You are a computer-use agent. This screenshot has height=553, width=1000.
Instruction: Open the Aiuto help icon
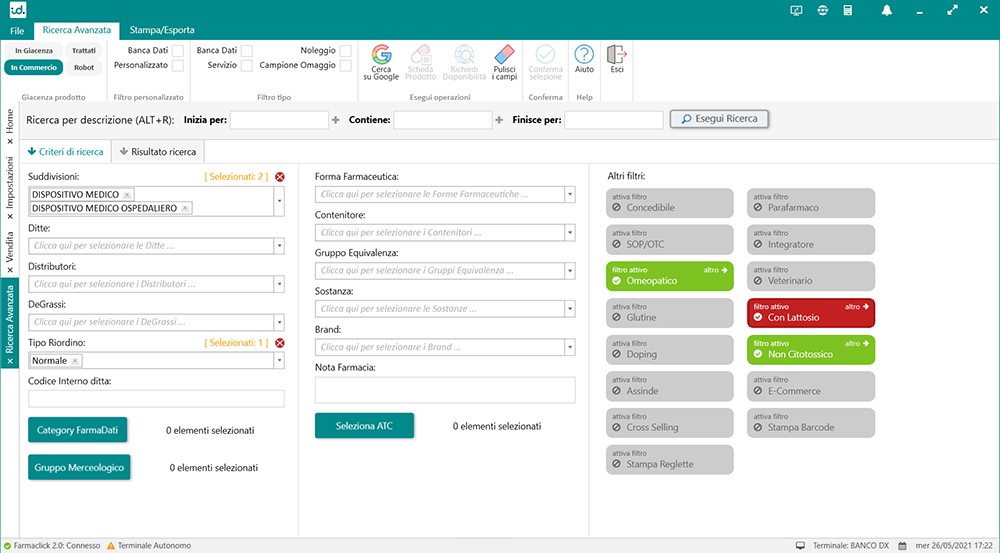coord(584,54)
